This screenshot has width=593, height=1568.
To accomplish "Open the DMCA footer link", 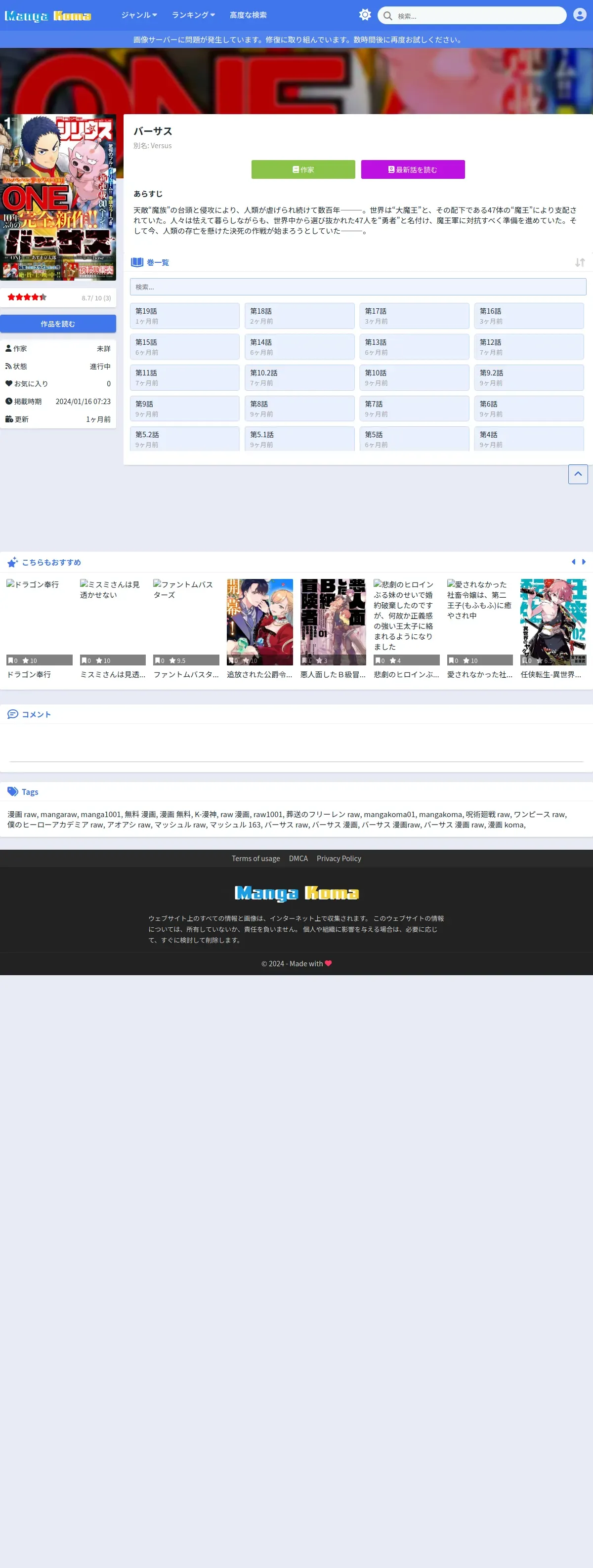I will (298, 858).
